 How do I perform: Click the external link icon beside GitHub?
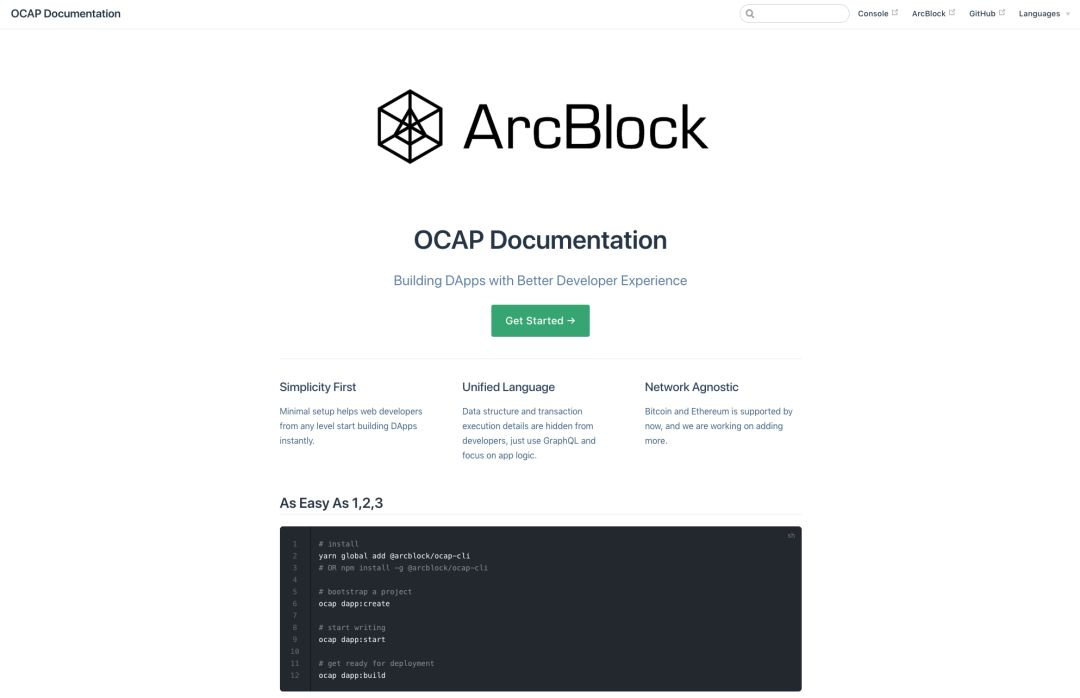pyautogui.click(x=1001, y=12)
